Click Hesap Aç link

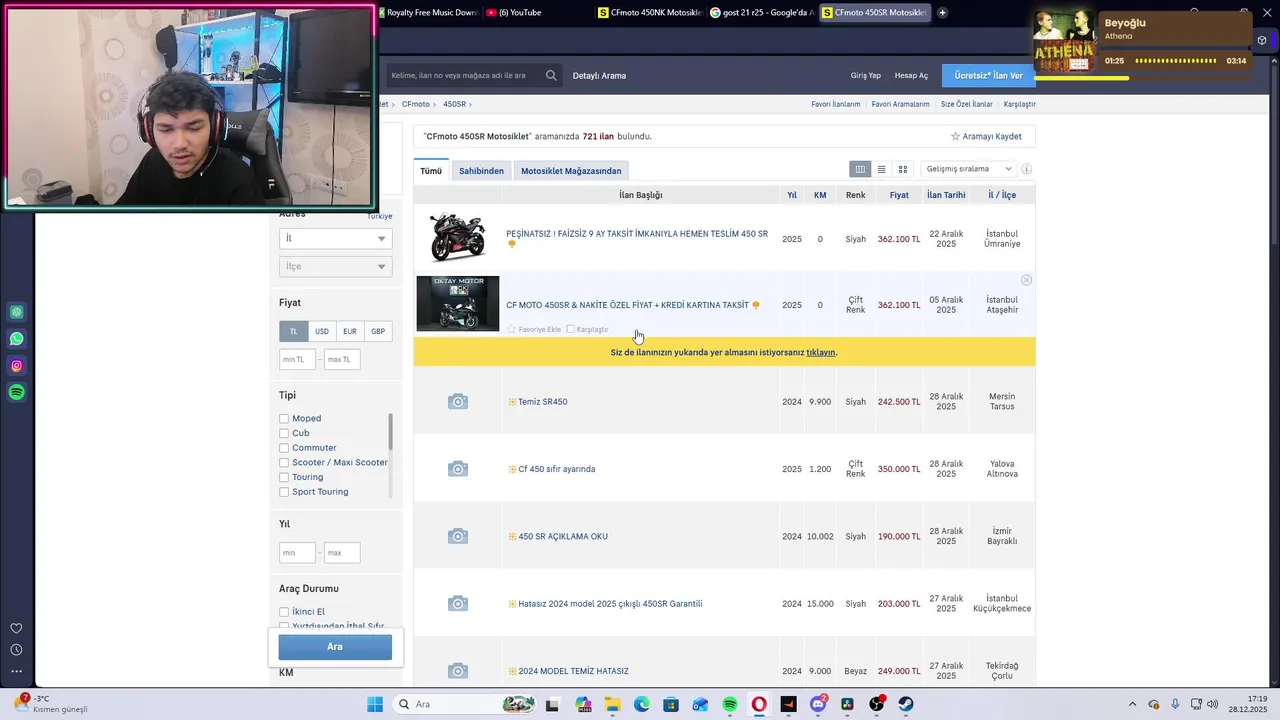click(x=911, y=76)
